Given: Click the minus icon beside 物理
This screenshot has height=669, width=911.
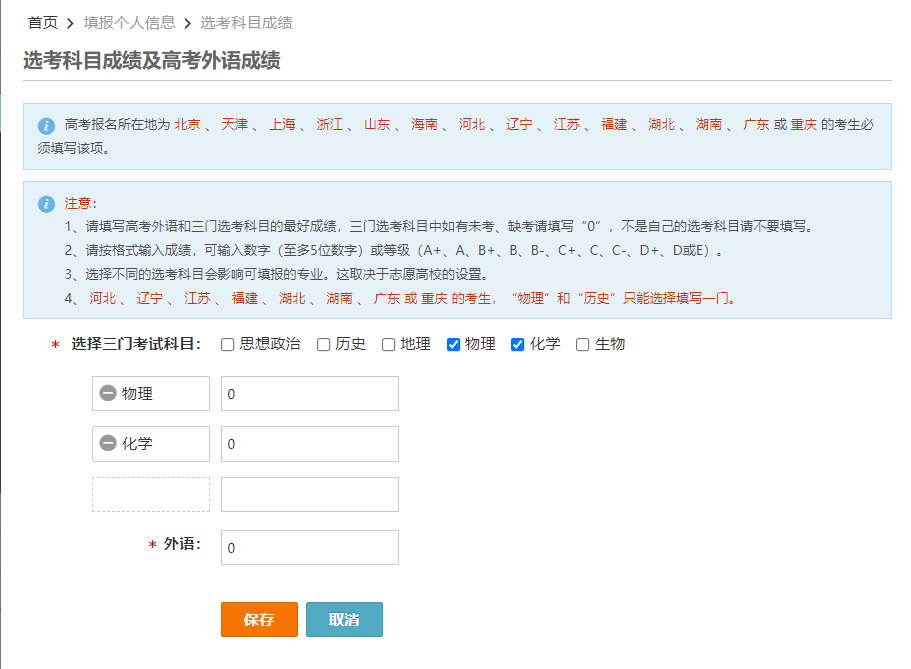Looking at the screenshot, I should pos(108,394).
